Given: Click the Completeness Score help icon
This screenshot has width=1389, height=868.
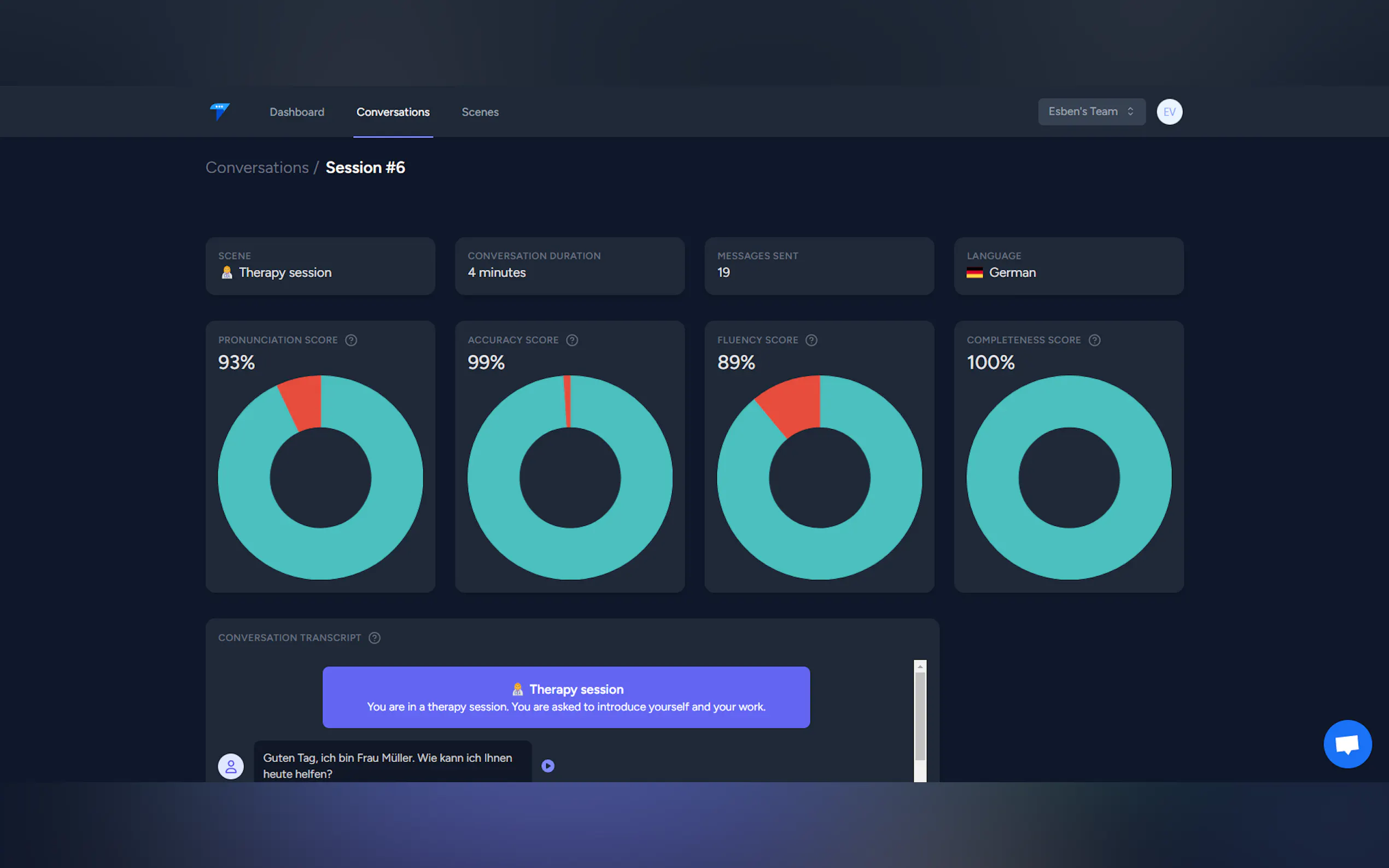Looking at the screenshot, I should click(x=1094, y=340).
